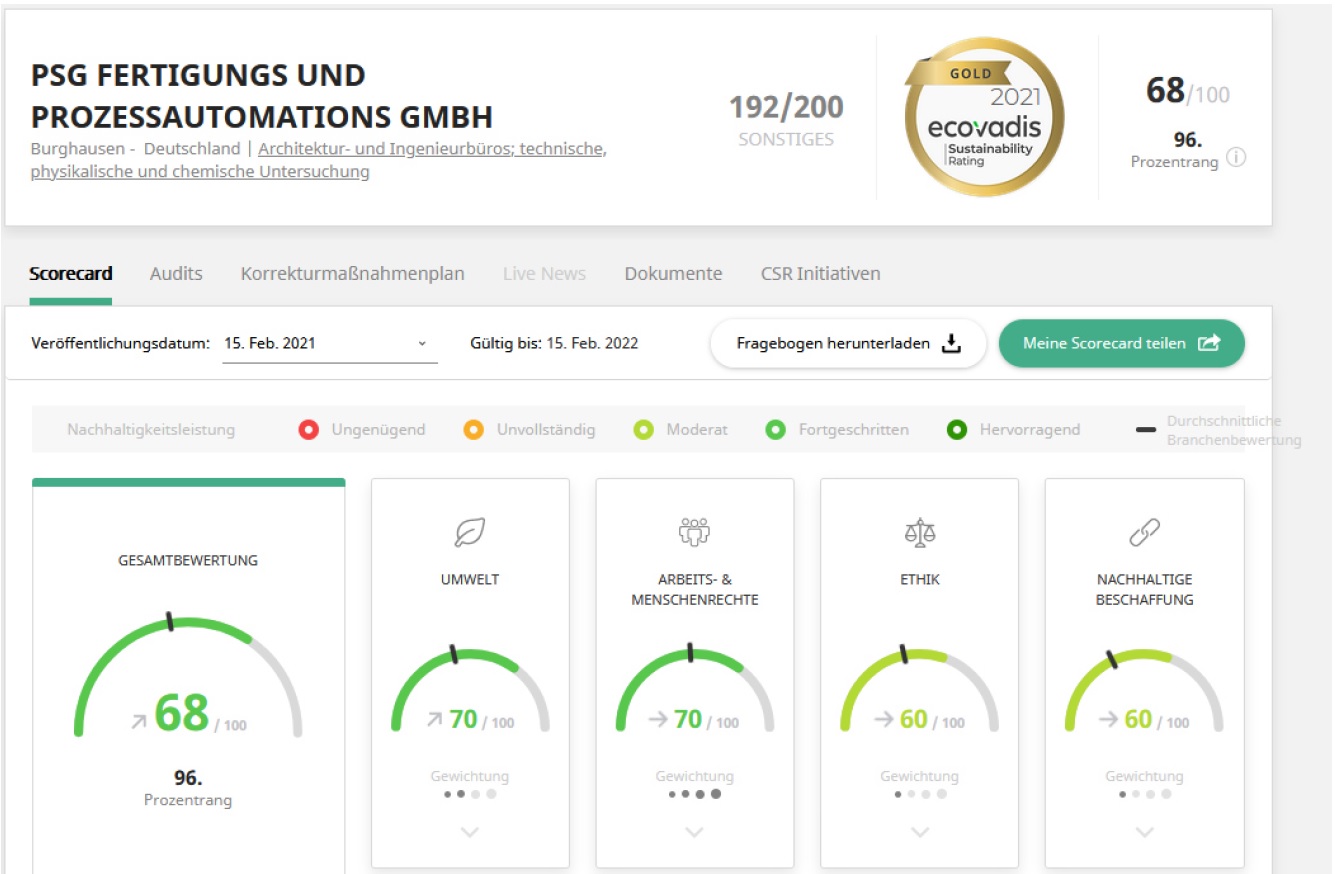Click the trend arrow next to Gesamtbewertung 68

point(138,721)
